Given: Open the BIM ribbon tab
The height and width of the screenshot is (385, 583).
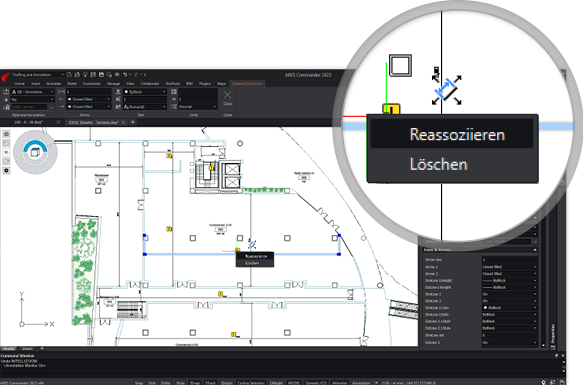Looking at the screenshot, I should coord(190,84).
